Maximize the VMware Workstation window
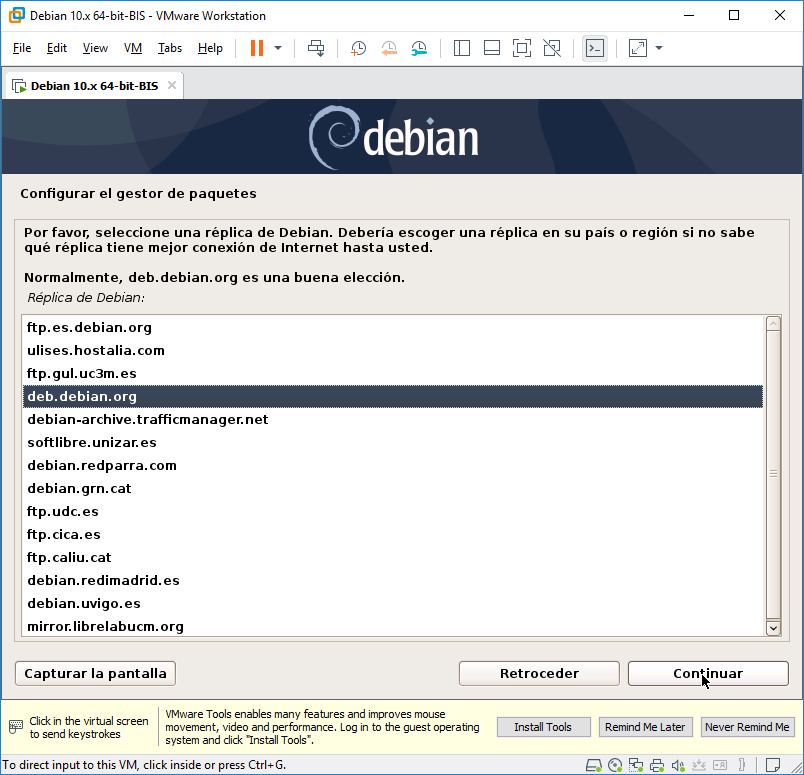 pos(734,15)
